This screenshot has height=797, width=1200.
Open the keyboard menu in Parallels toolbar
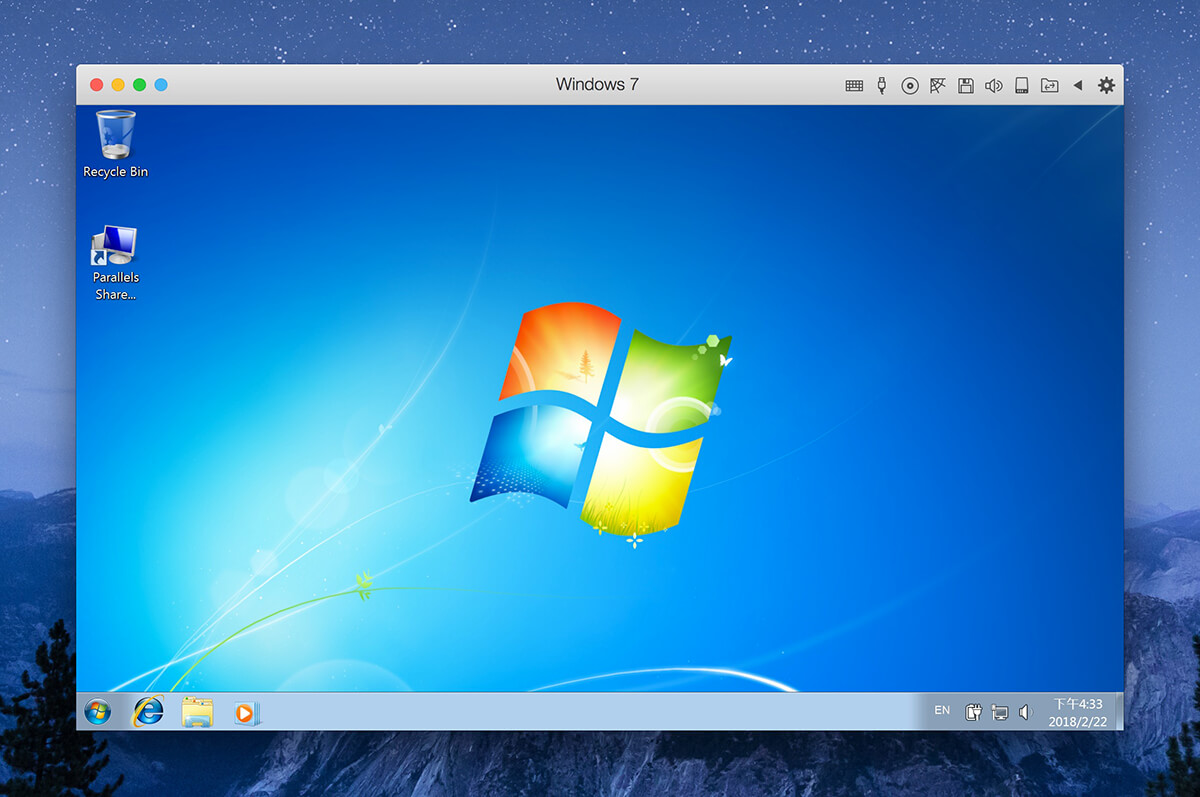click(854, 86)
